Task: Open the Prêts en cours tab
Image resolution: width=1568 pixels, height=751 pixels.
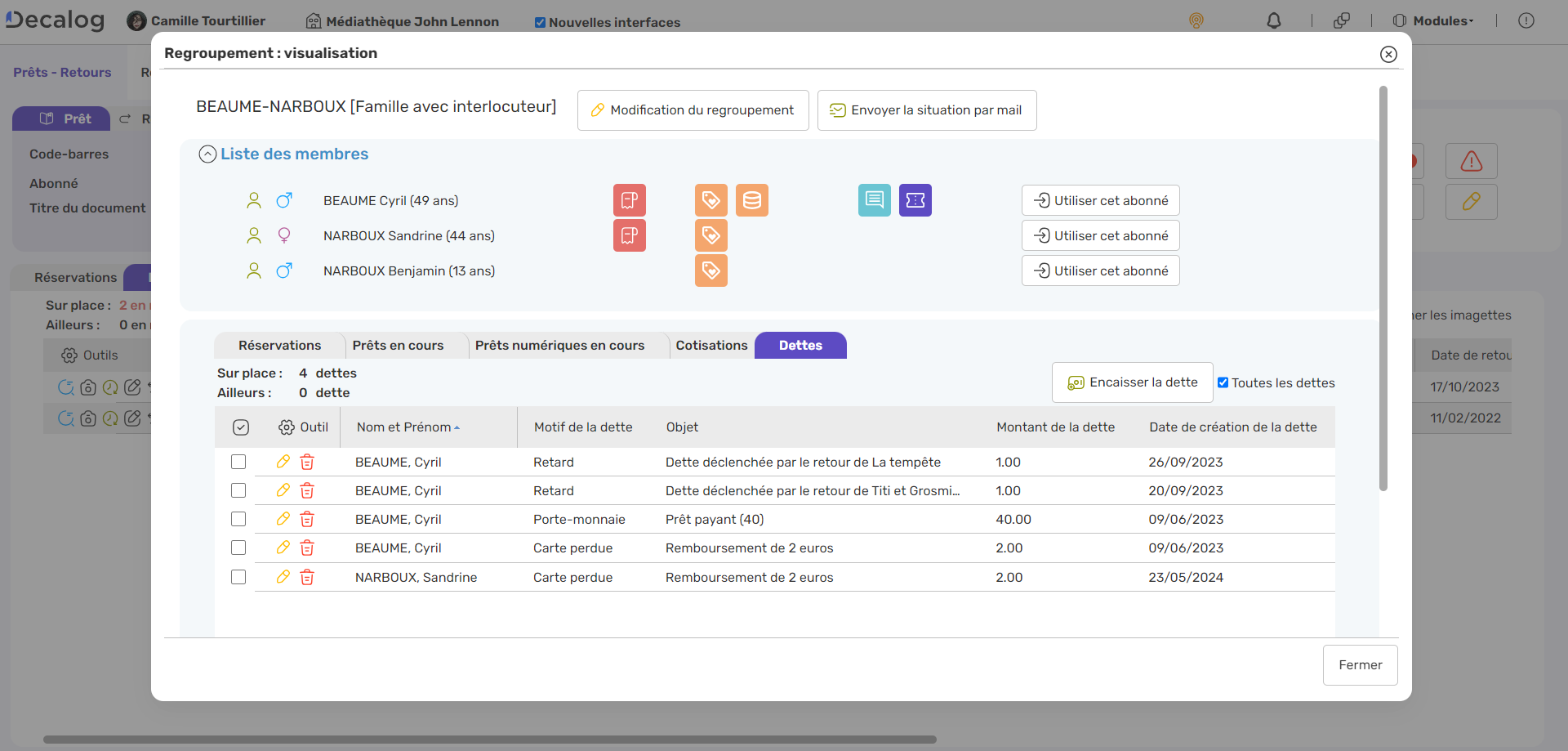Action: (x=398, y=346)
